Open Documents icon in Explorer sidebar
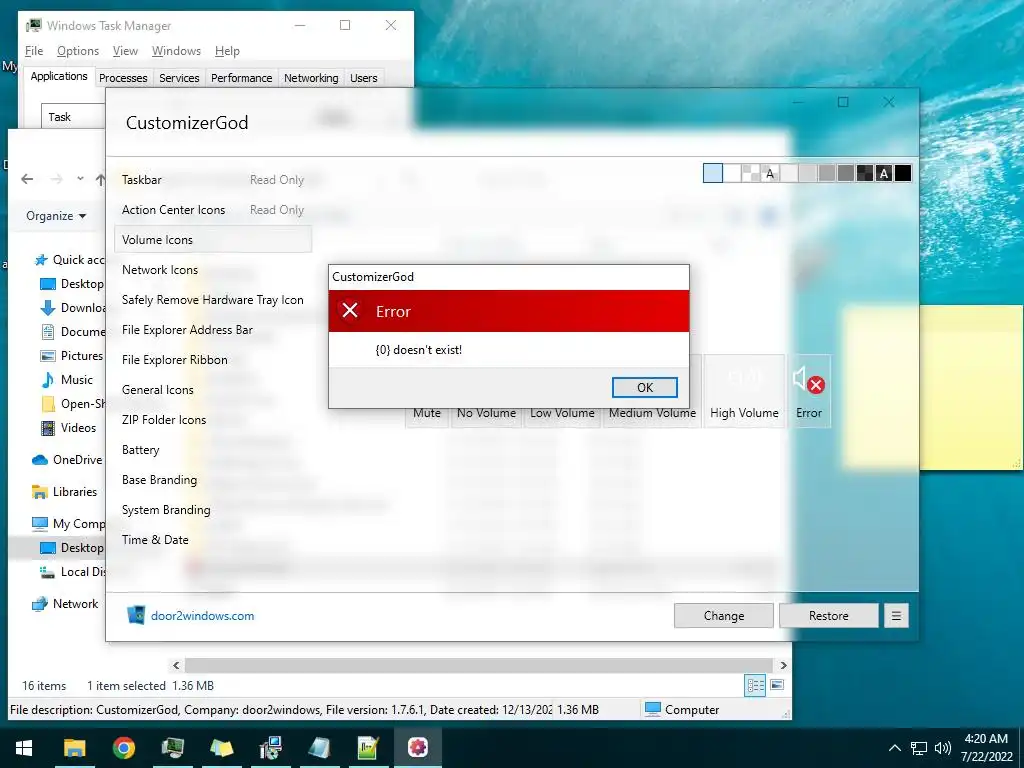 (48, 332)
